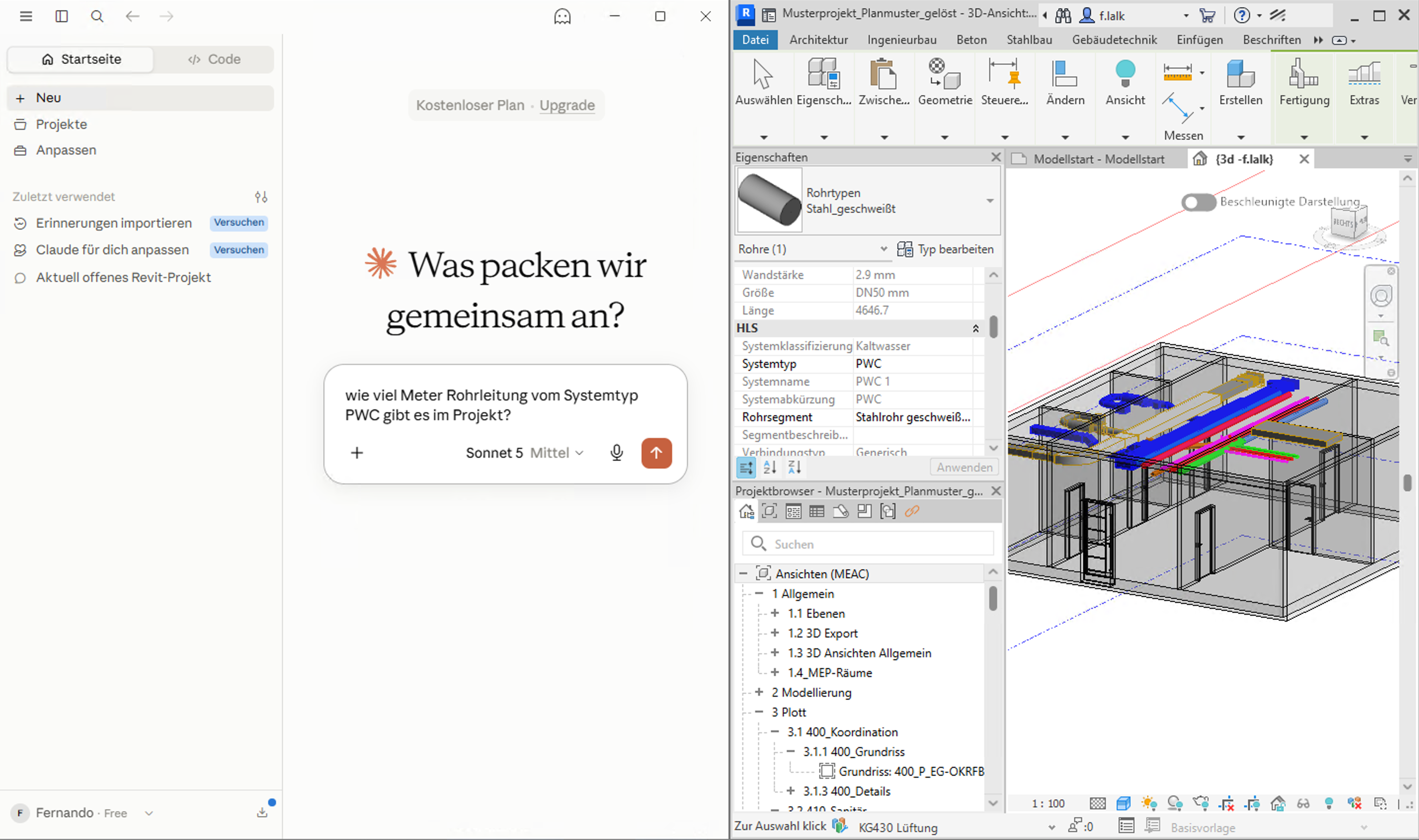Click the sun path icon in view bar
This screenshot has height=840, width=1419.
tap(1149, 804)
